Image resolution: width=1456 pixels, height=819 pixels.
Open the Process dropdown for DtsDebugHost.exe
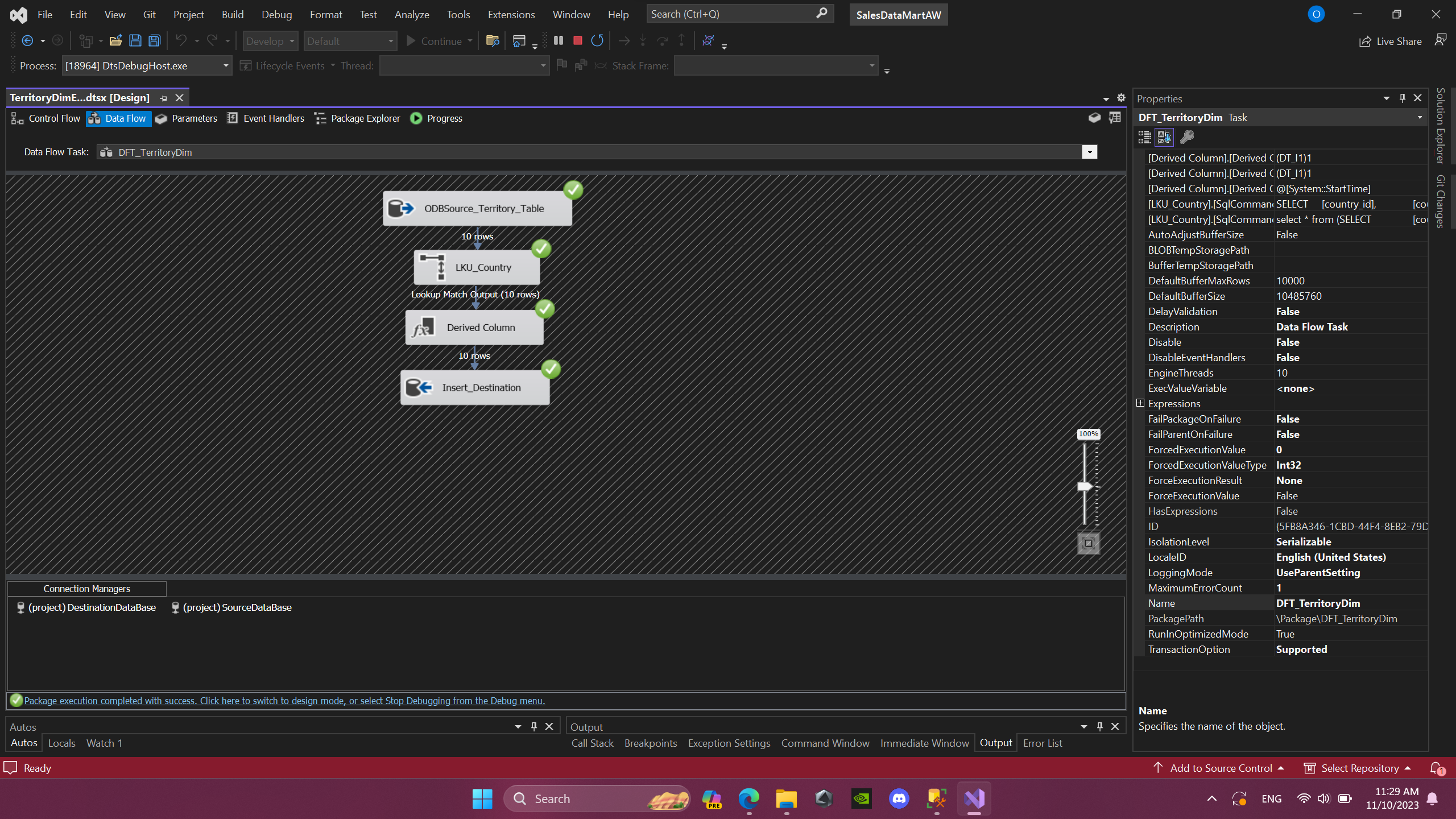coord(225,65)
